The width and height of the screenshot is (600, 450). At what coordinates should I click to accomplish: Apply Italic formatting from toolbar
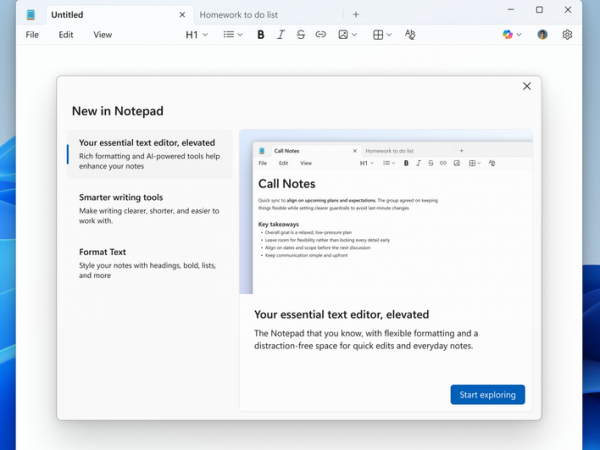tap(281, 35)
